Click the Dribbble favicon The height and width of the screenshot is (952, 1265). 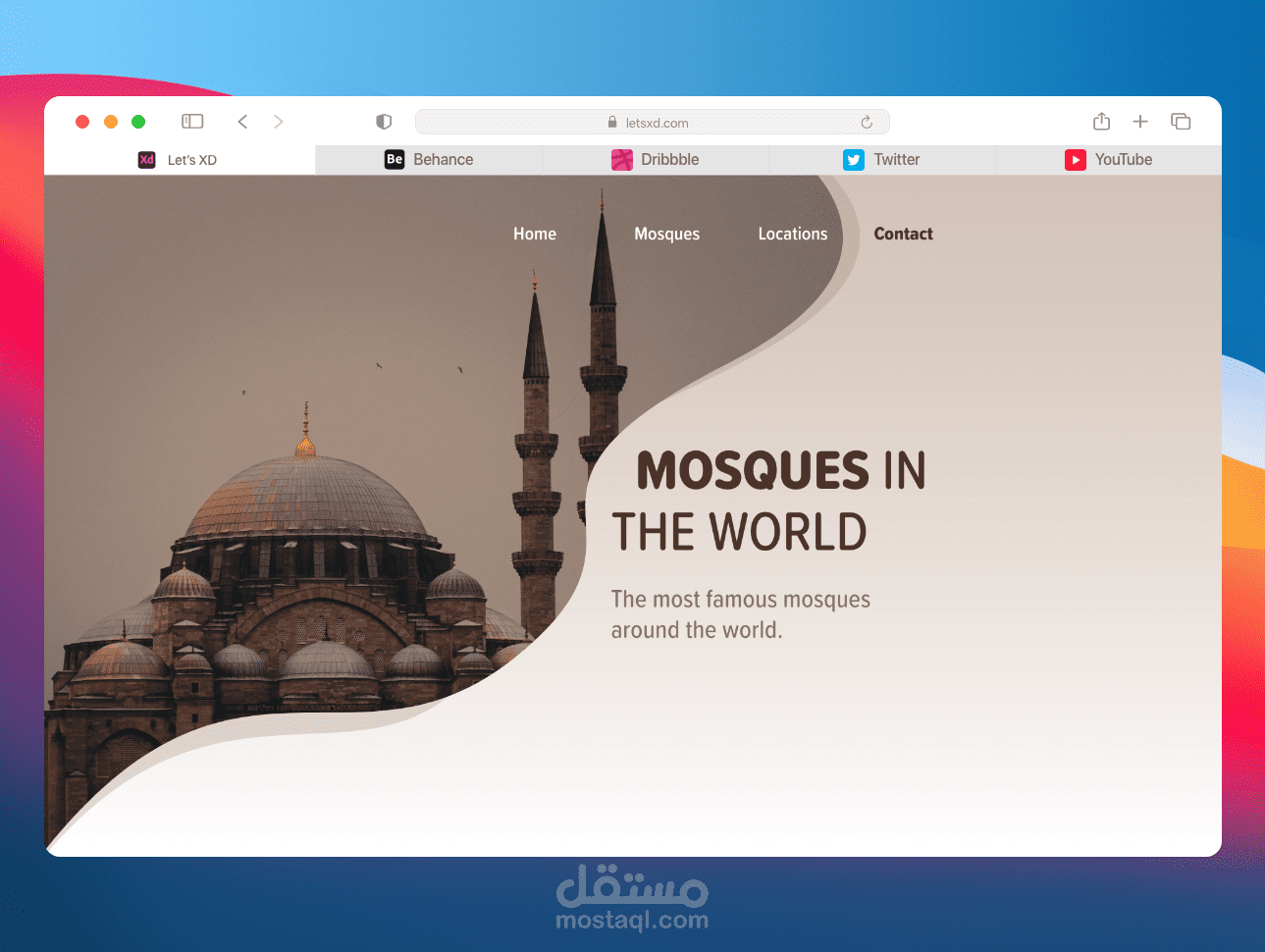pyautogui.click(x=622, y=160)
